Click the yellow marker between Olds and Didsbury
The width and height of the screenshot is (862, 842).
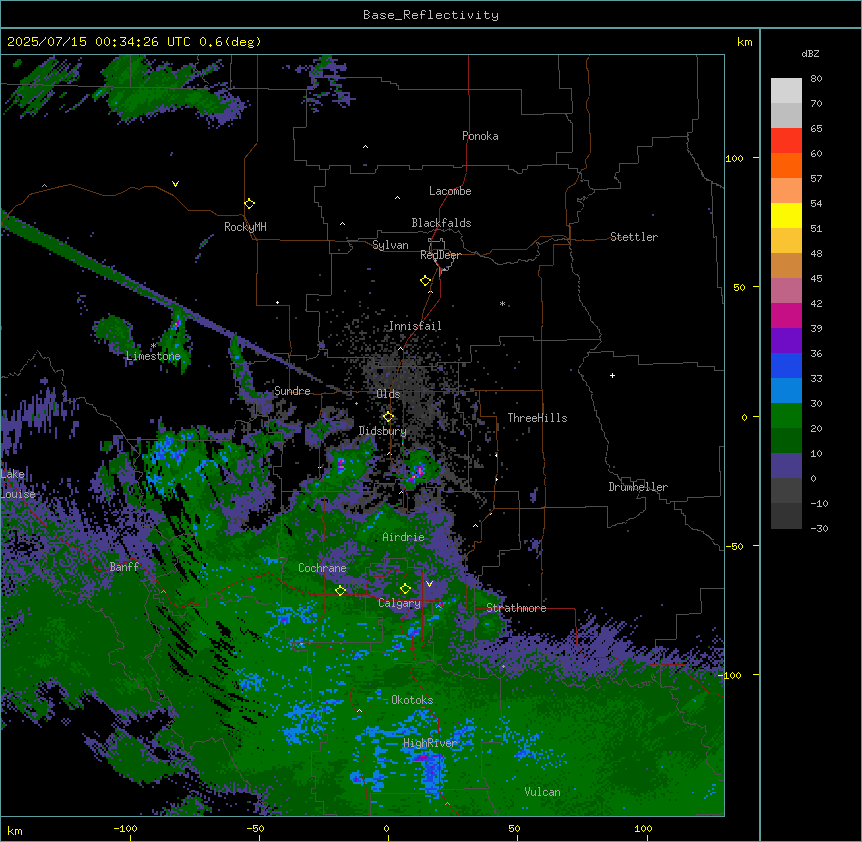point(389,417)
